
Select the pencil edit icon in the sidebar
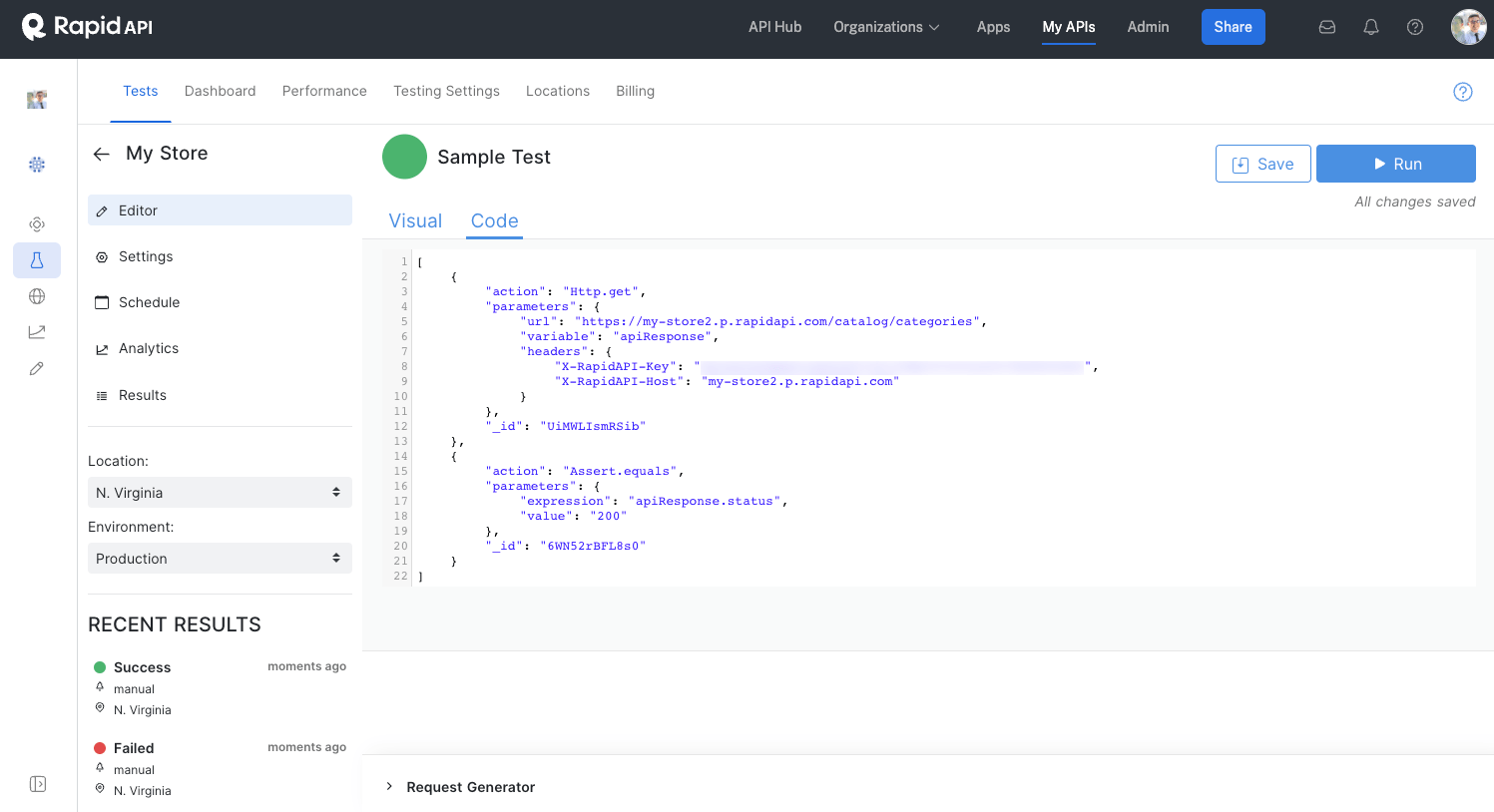pos(37,368)
